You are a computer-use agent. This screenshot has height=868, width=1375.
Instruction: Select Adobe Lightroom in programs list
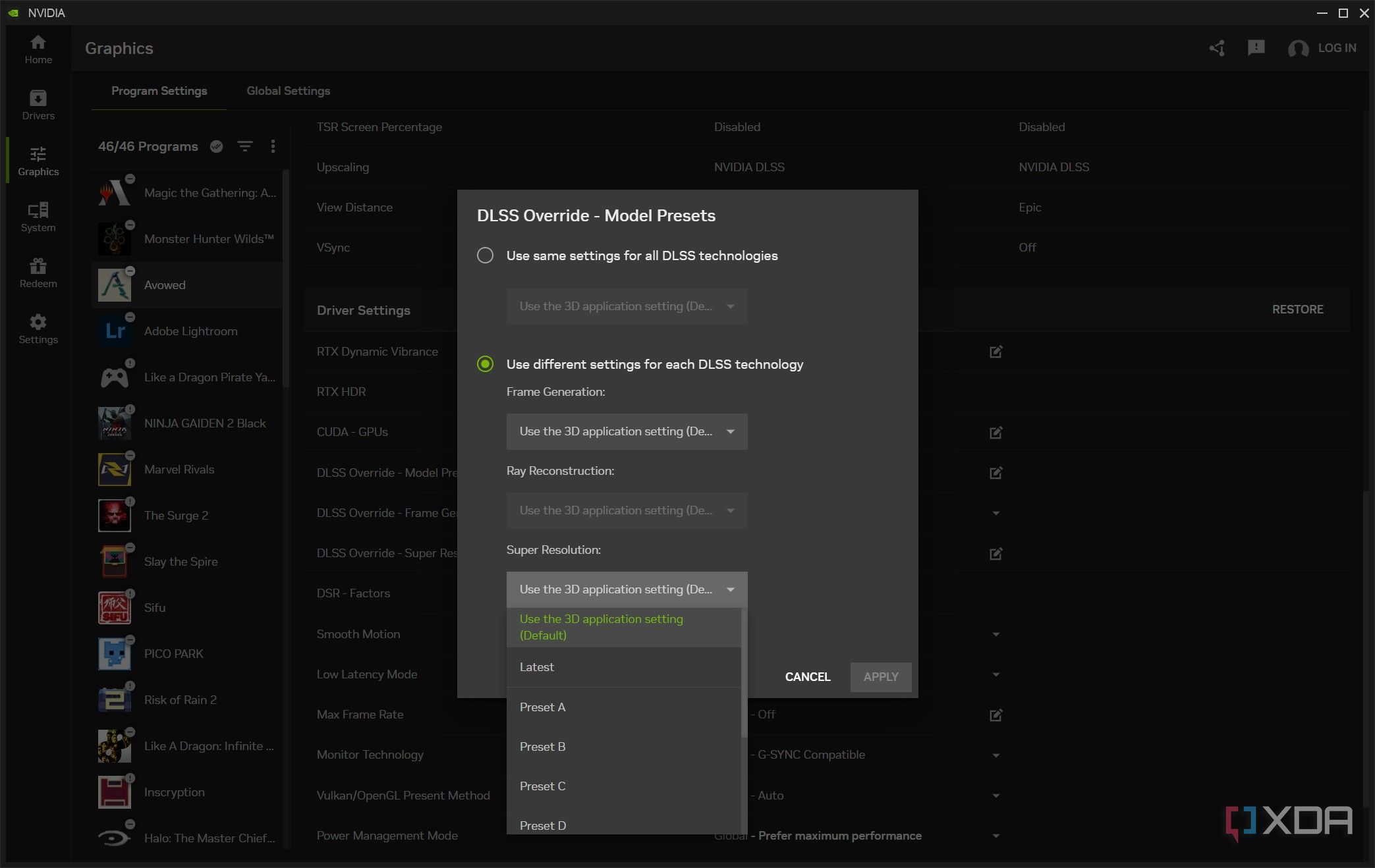pos(187,331)
